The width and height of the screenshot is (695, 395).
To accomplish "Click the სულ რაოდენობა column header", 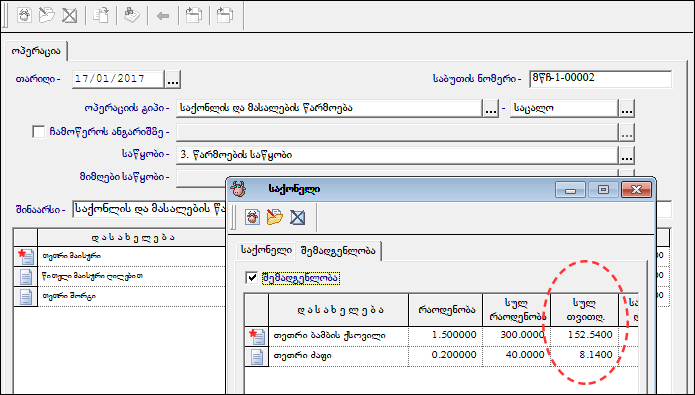I will coord(516,310).
